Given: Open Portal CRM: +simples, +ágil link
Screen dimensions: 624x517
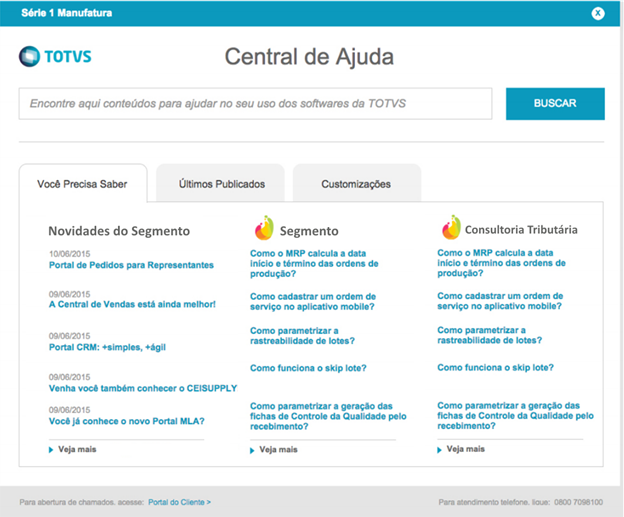Looking at the screenshot, I should pos(107,347).
